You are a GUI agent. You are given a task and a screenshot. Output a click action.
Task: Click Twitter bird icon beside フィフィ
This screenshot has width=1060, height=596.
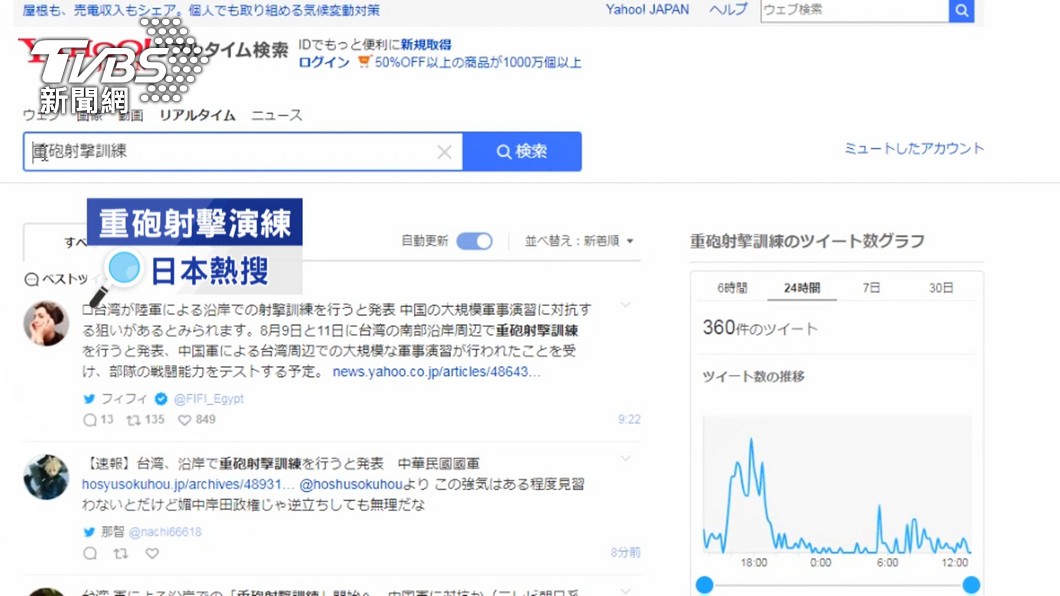tap(89, 399)
